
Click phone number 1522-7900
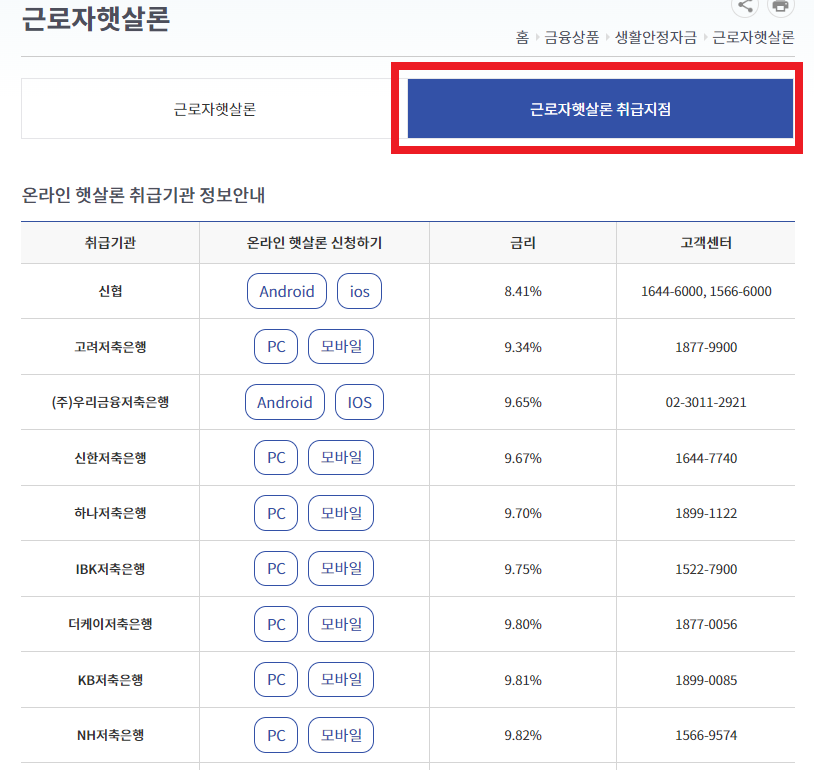coord(706,569)
